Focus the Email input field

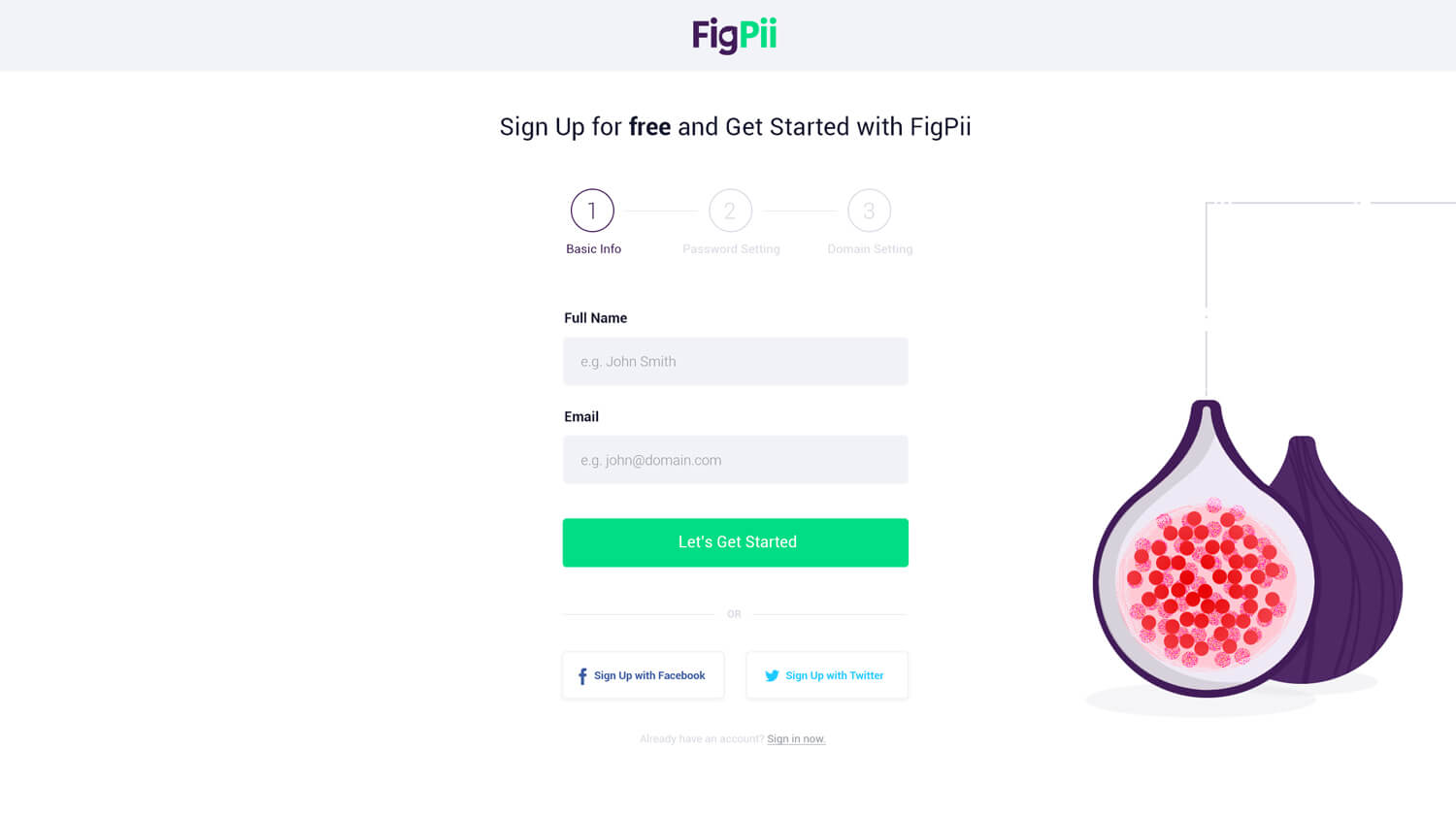pos(736,460)
